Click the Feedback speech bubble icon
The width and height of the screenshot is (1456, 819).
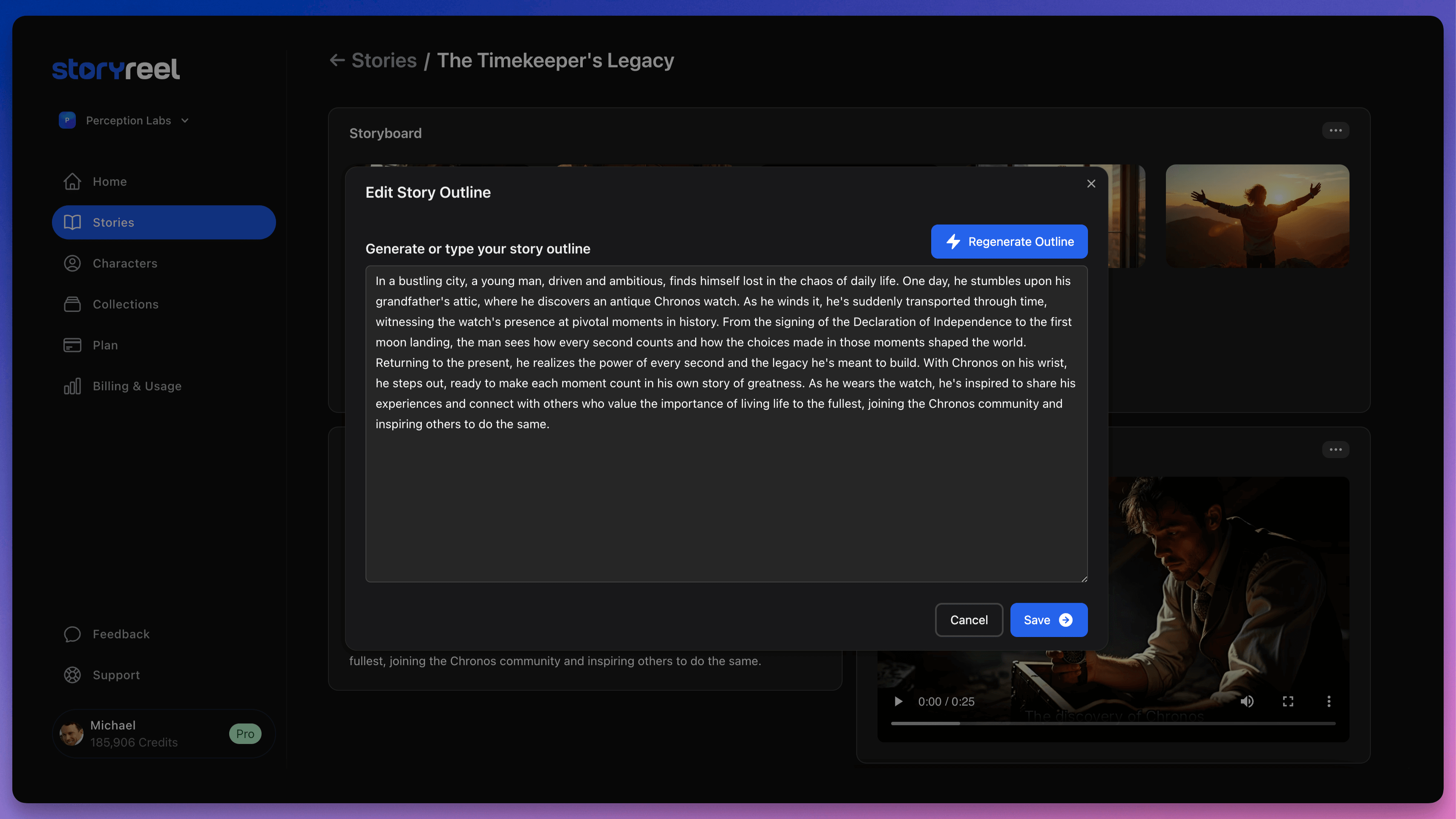pyautogui.click(x=73, y=634)
